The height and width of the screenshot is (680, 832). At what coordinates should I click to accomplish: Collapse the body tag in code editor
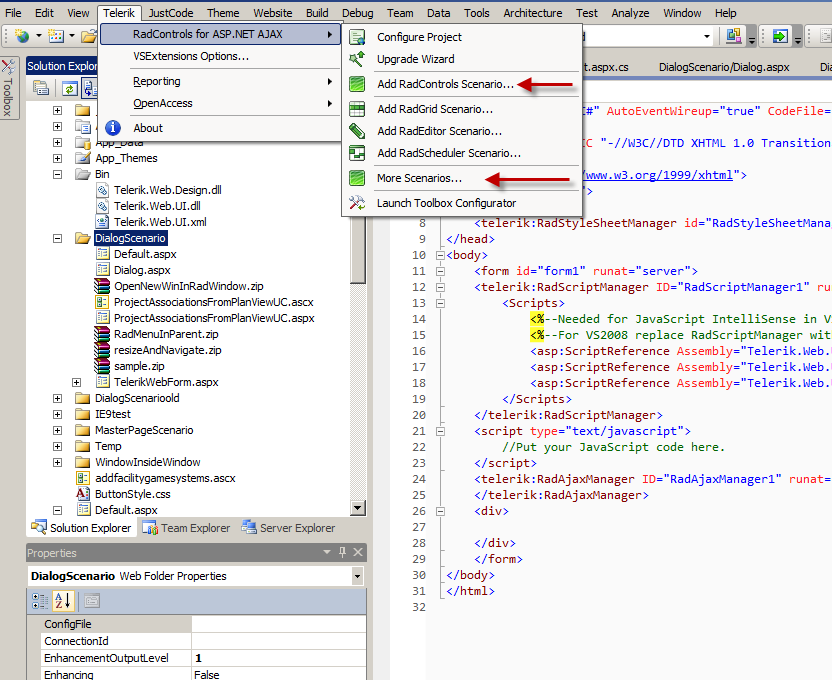[441, 255]
